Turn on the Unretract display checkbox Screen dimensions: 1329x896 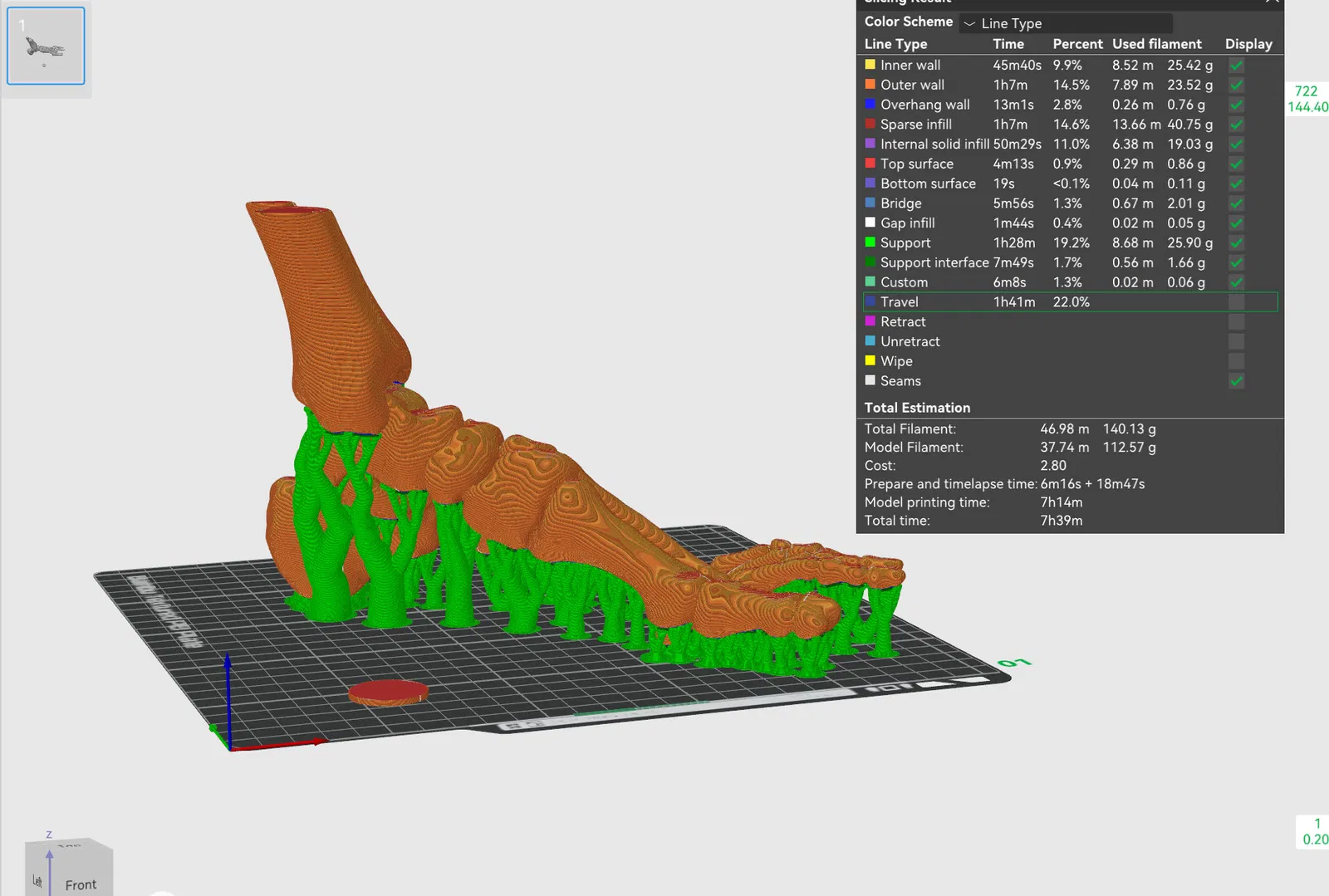click(x=1236, y=341)
